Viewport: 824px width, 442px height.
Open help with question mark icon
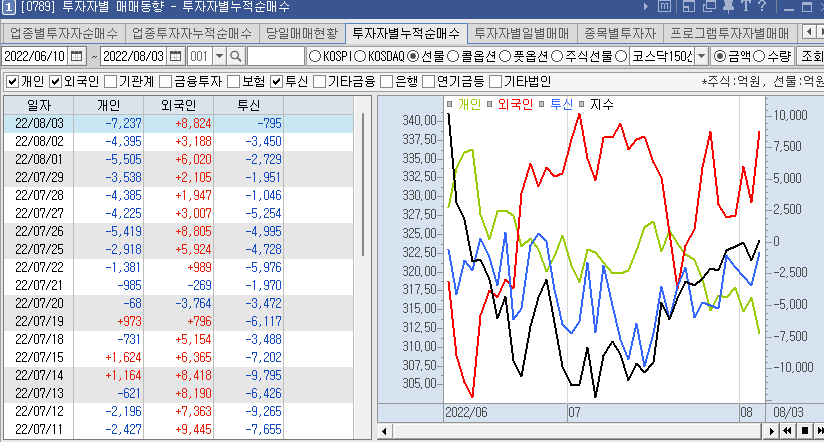(762, 7)
